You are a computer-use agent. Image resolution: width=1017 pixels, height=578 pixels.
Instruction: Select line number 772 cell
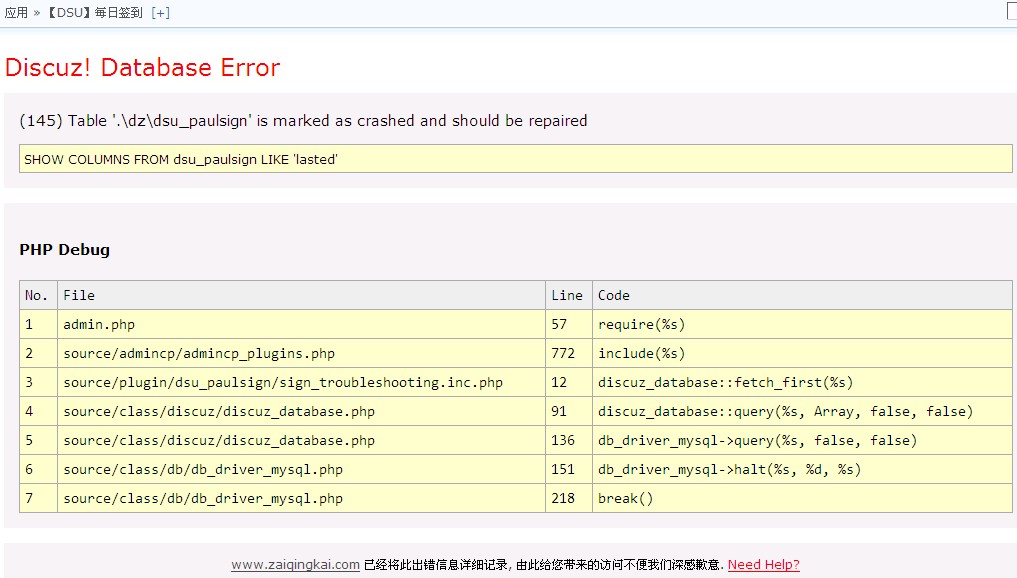click(x=569, y=354)
